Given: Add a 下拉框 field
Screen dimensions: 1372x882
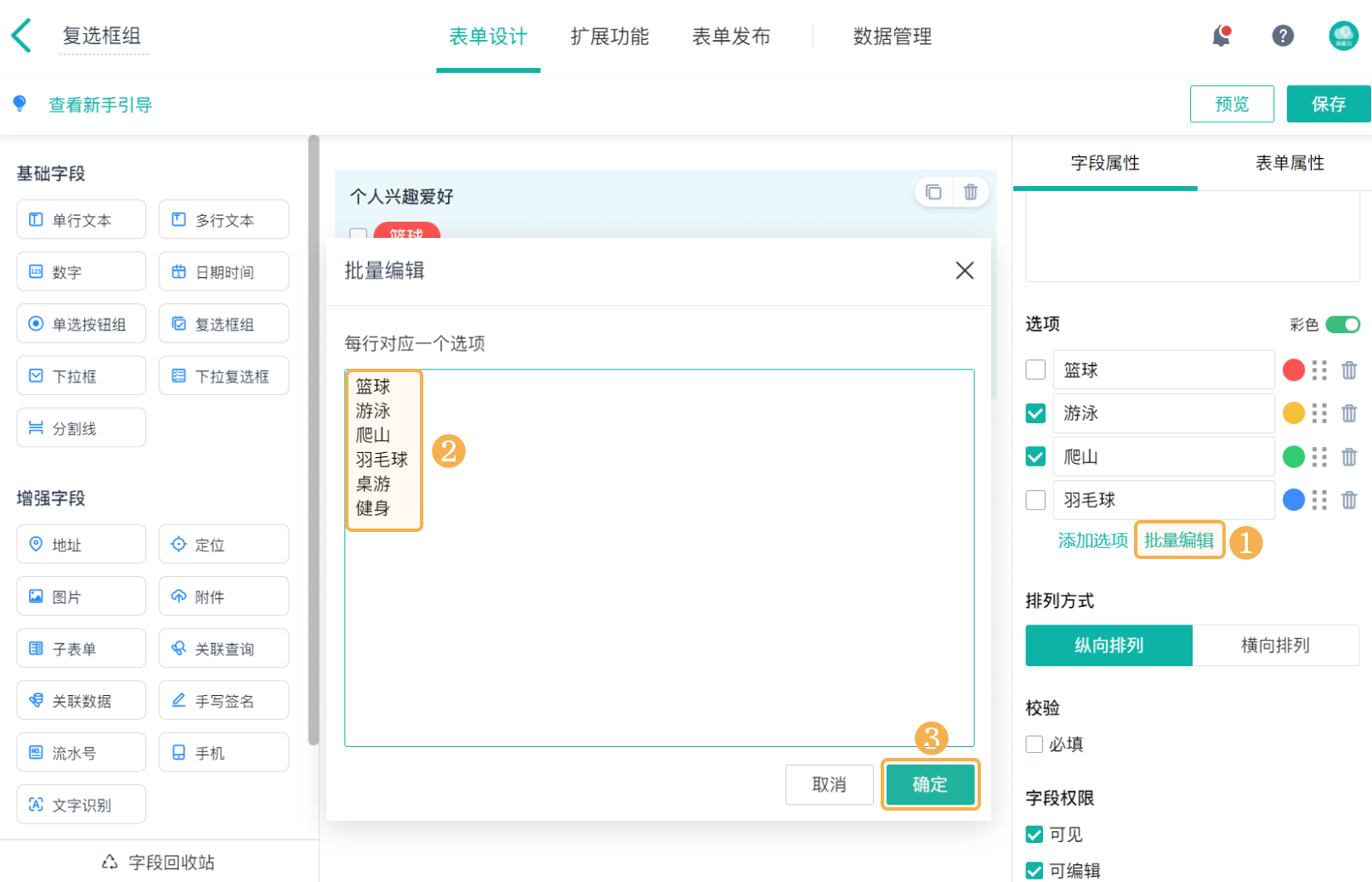Looking at the screenshot, I should click(81, 376).
